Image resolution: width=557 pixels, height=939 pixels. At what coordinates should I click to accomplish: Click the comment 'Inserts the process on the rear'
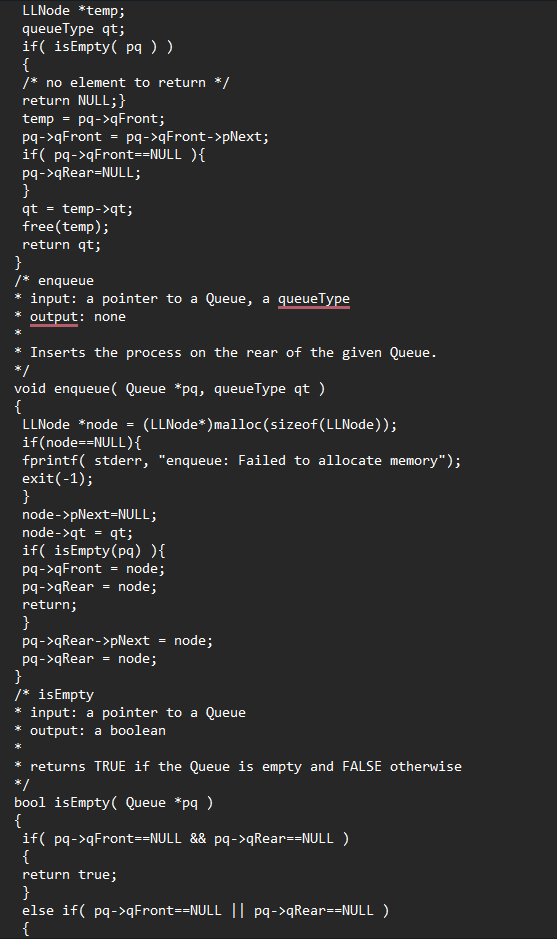(x=234, y=353)
